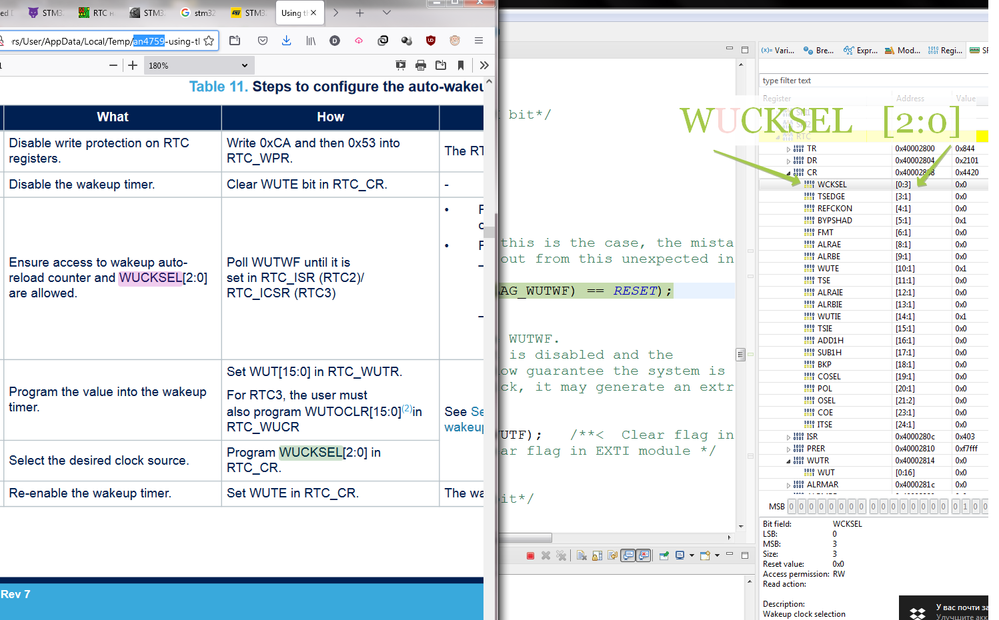999x620 pixels.
Task: Minimize the editor pane in the IDE
Action: 729,48
